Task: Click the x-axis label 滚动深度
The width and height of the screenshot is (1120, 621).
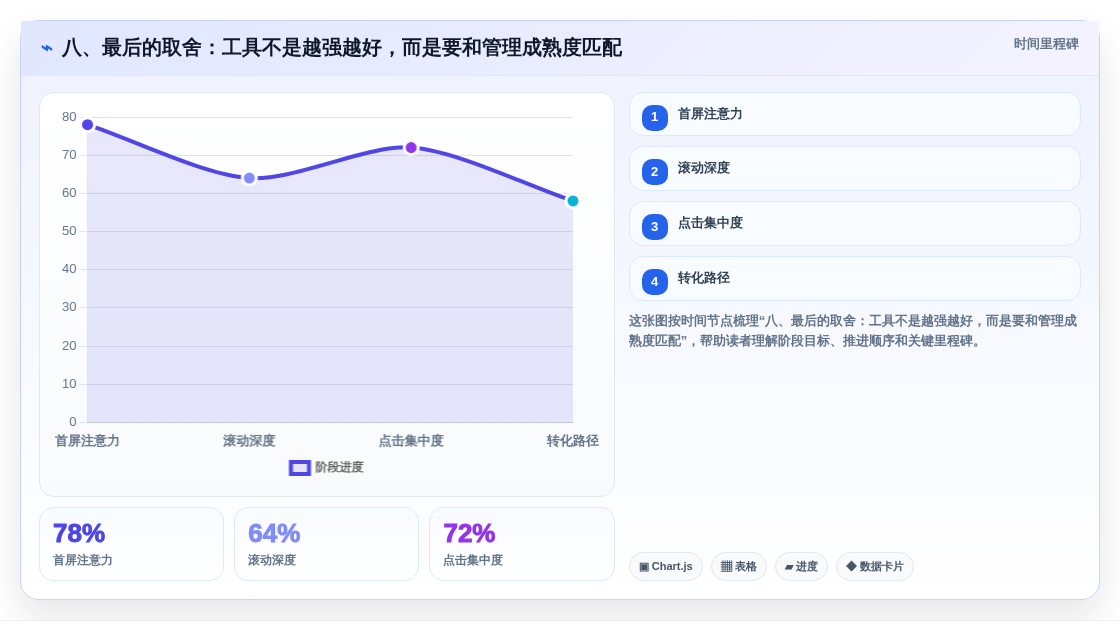Action: point(249,441)
